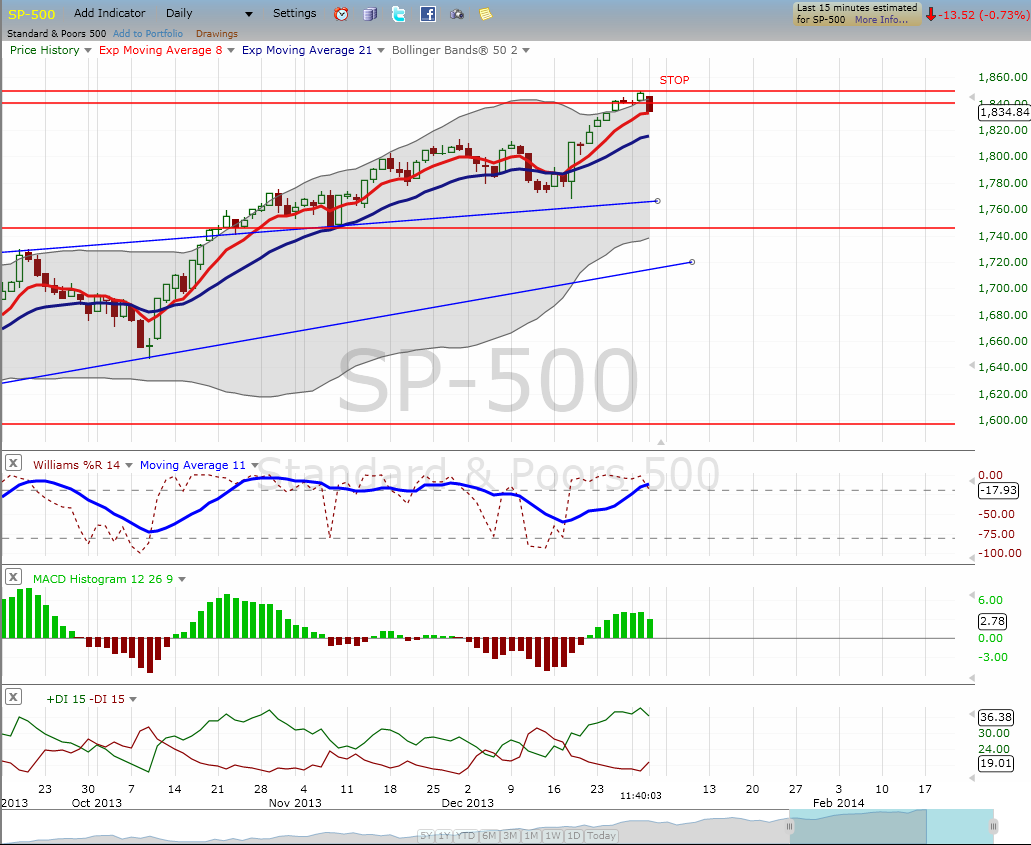Close the +DI -DI indicator panel

13,696
